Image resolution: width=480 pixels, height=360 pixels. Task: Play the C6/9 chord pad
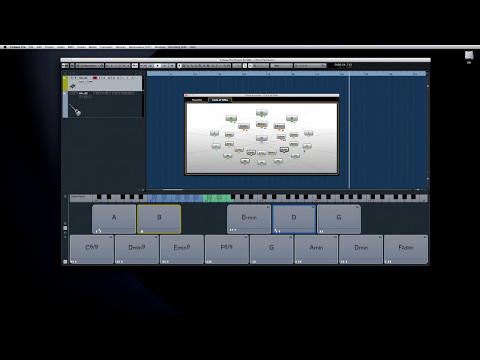click(92, 249)
